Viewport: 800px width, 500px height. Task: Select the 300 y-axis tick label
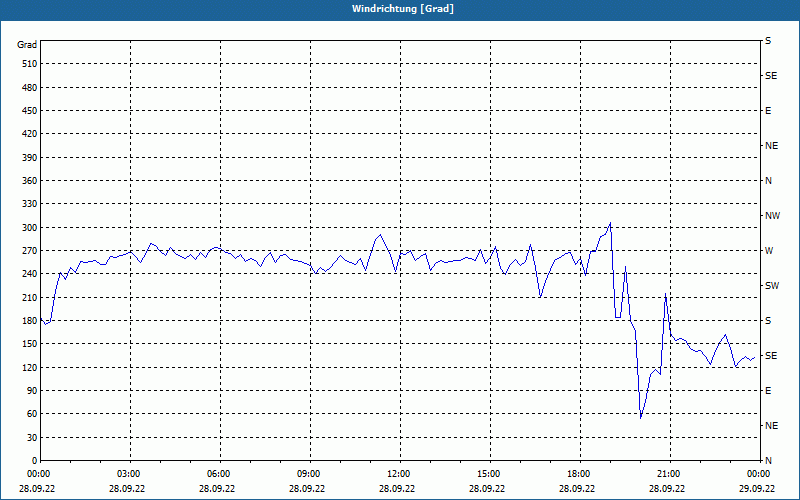[29, 228]
